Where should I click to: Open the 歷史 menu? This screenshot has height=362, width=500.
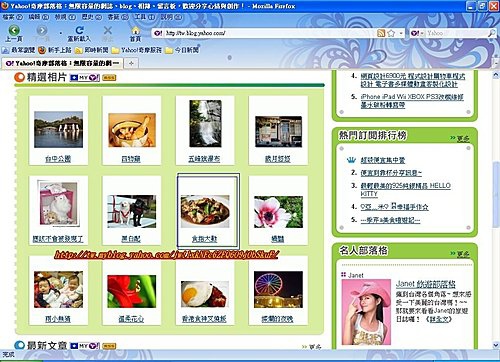[92, 16]
